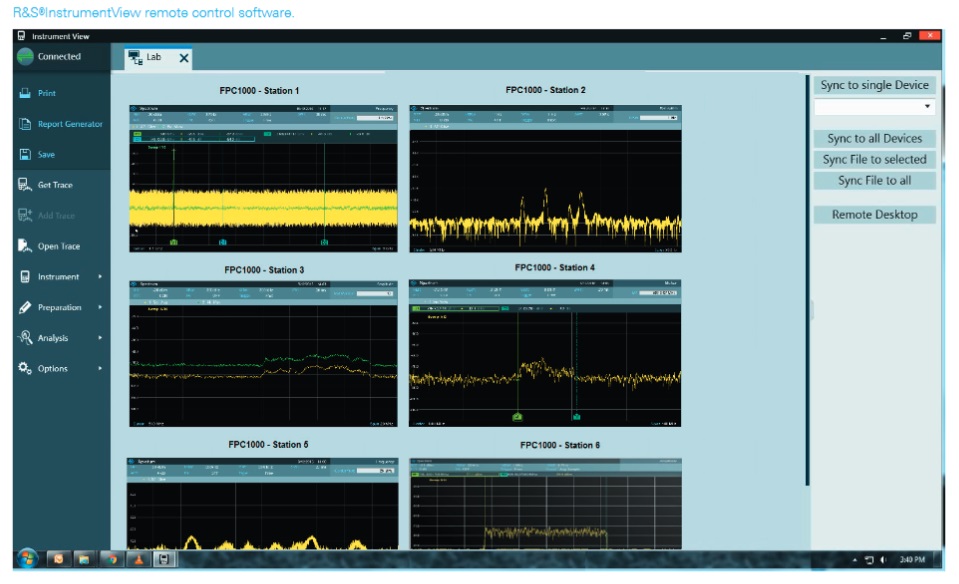The height and width of the screenshot is (584, 959).
Task: Open Report Generator from sidebar
Action: point(70,124)
